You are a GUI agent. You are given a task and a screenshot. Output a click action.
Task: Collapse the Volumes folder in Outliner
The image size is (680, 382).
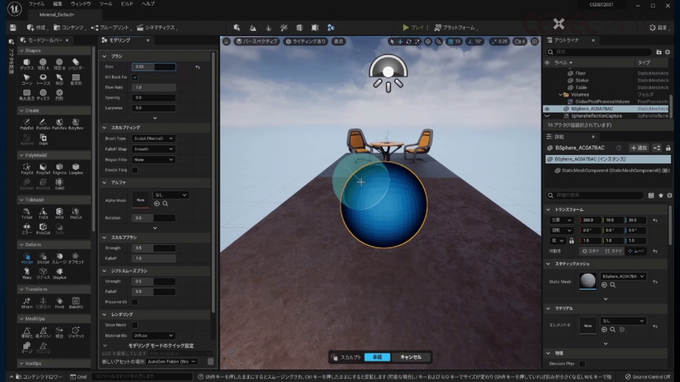(x=560, y=95)
